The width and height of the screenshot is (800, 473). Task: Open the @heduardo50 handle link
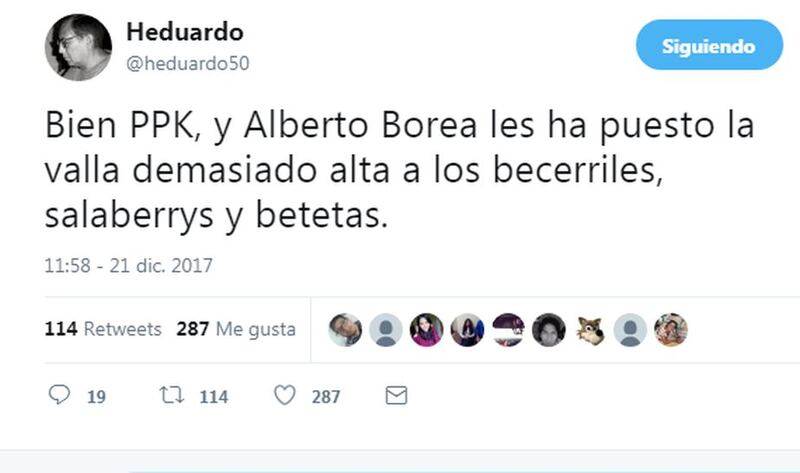pyautogui.click(x=187, y=64)
